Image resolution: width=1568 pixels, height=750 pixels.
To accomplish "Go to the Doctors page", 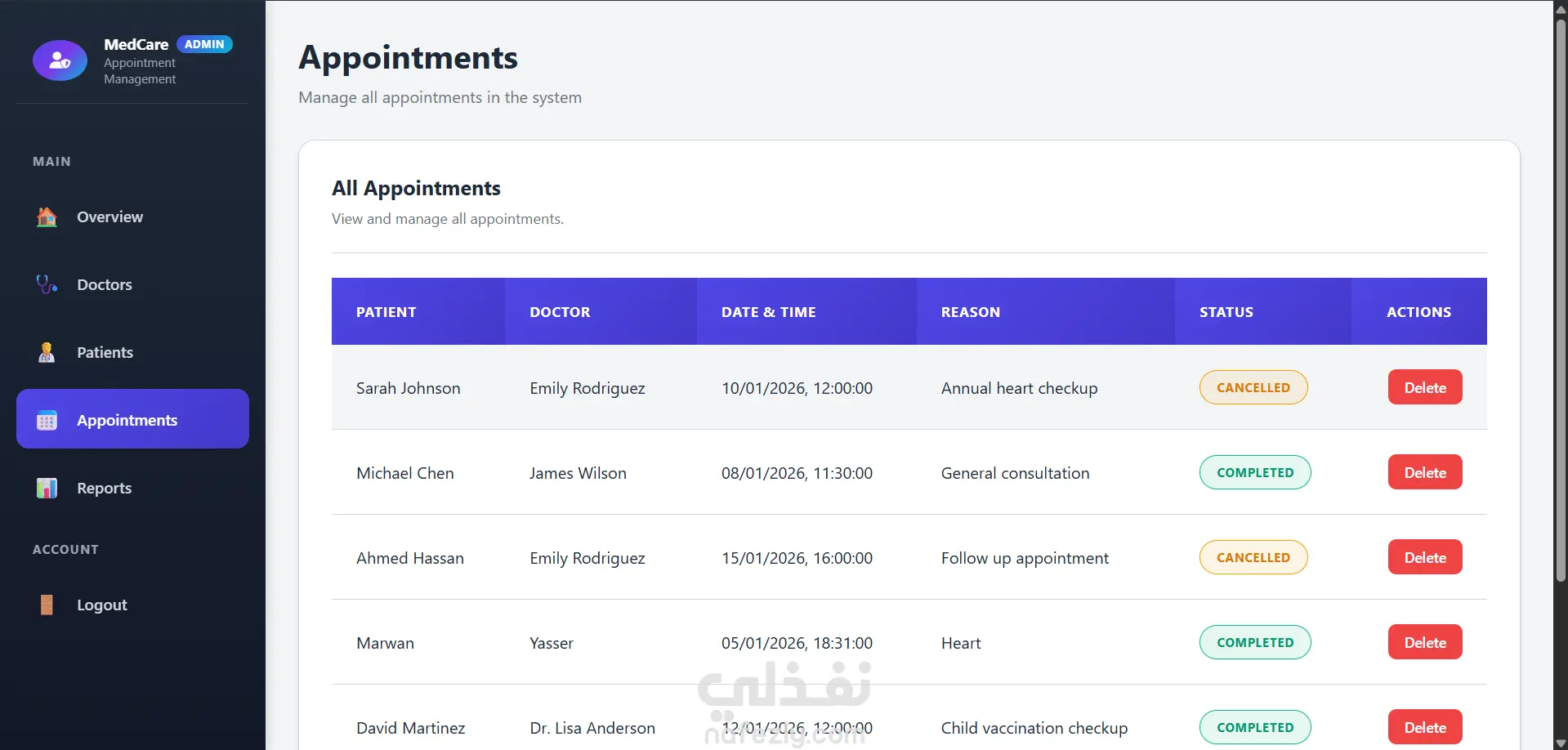I will point(105,285).
